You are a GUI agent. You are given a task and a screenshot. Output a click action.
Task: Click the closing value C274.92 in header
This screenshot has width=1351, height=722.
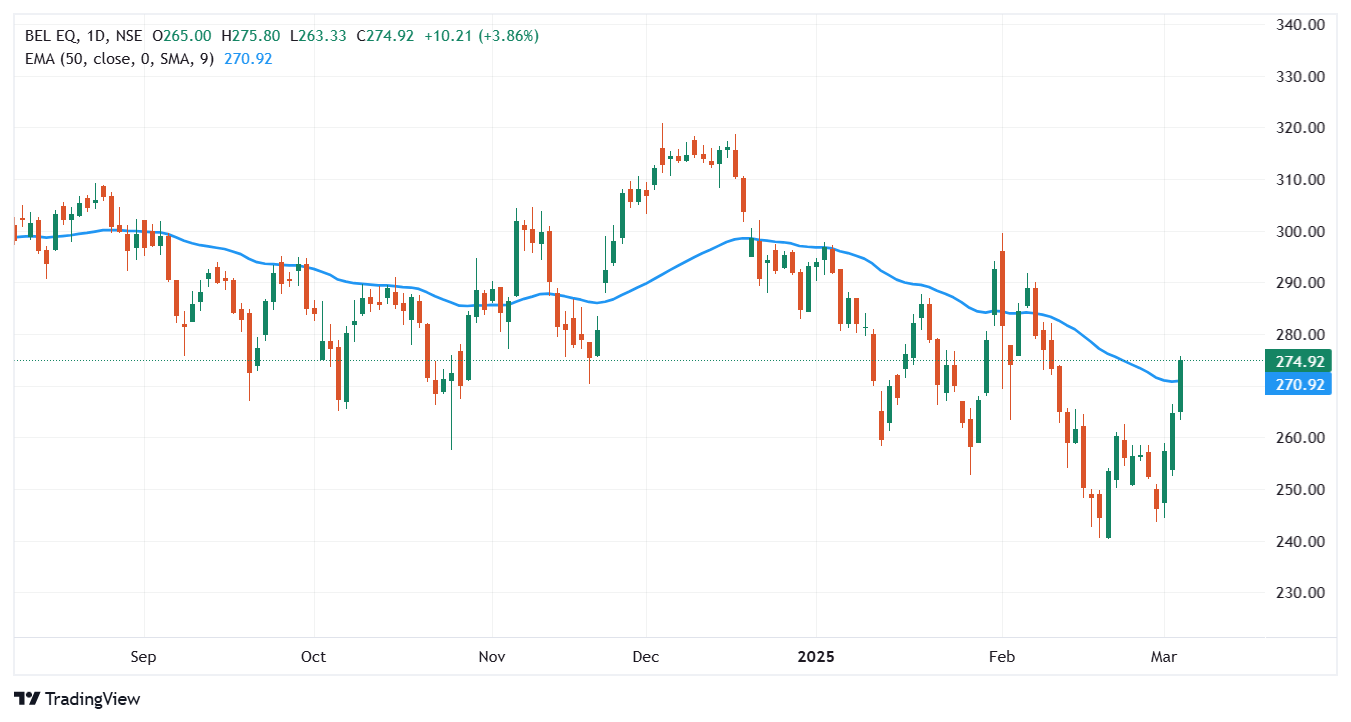(x=385, y=36)
